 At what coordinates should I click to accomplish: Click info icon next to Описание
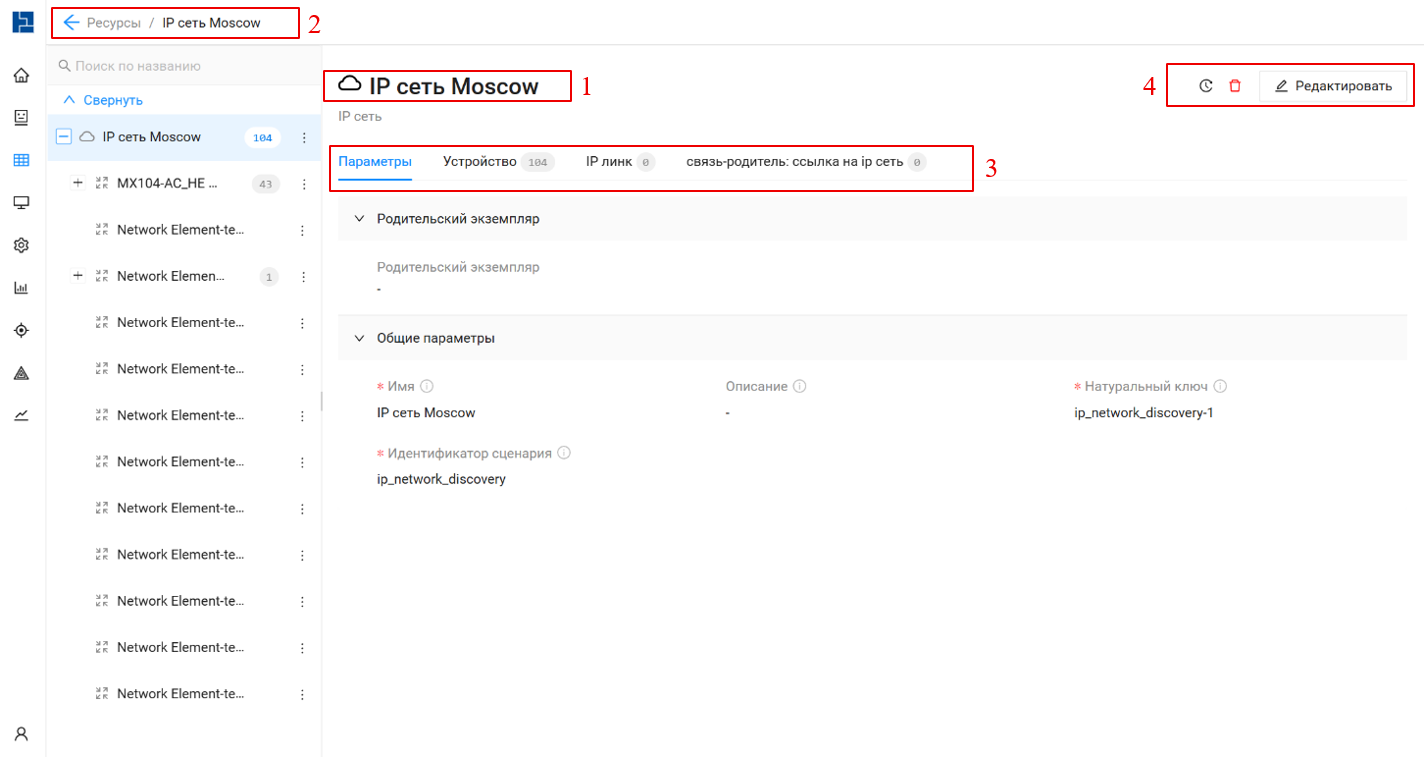800,386
